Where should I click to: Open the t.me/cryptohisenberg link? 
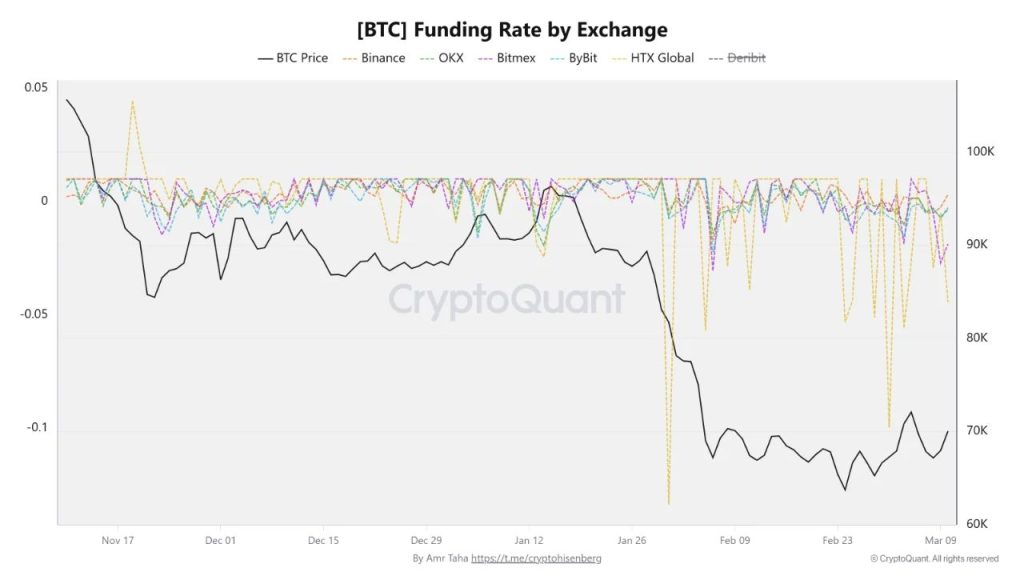coord(536,558)
